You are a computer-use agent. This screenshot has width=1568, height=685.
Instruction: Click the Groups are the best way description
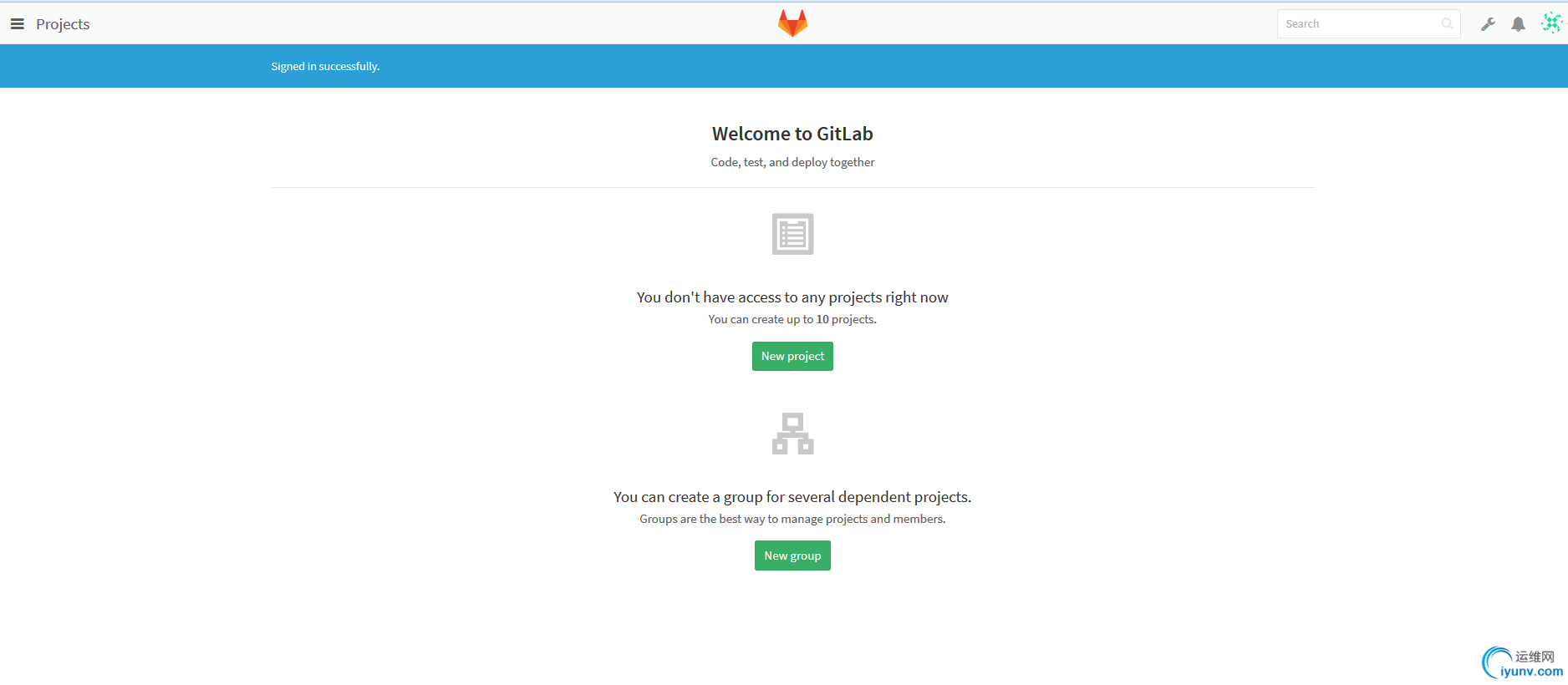(x=792, y=519)
